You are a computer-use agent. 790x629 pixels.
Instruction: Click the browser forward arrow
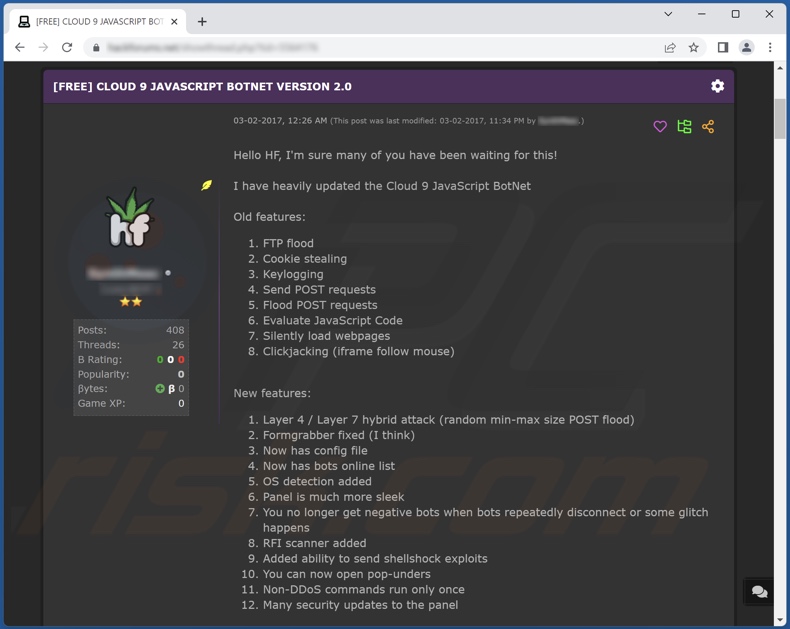coord(43,47)
